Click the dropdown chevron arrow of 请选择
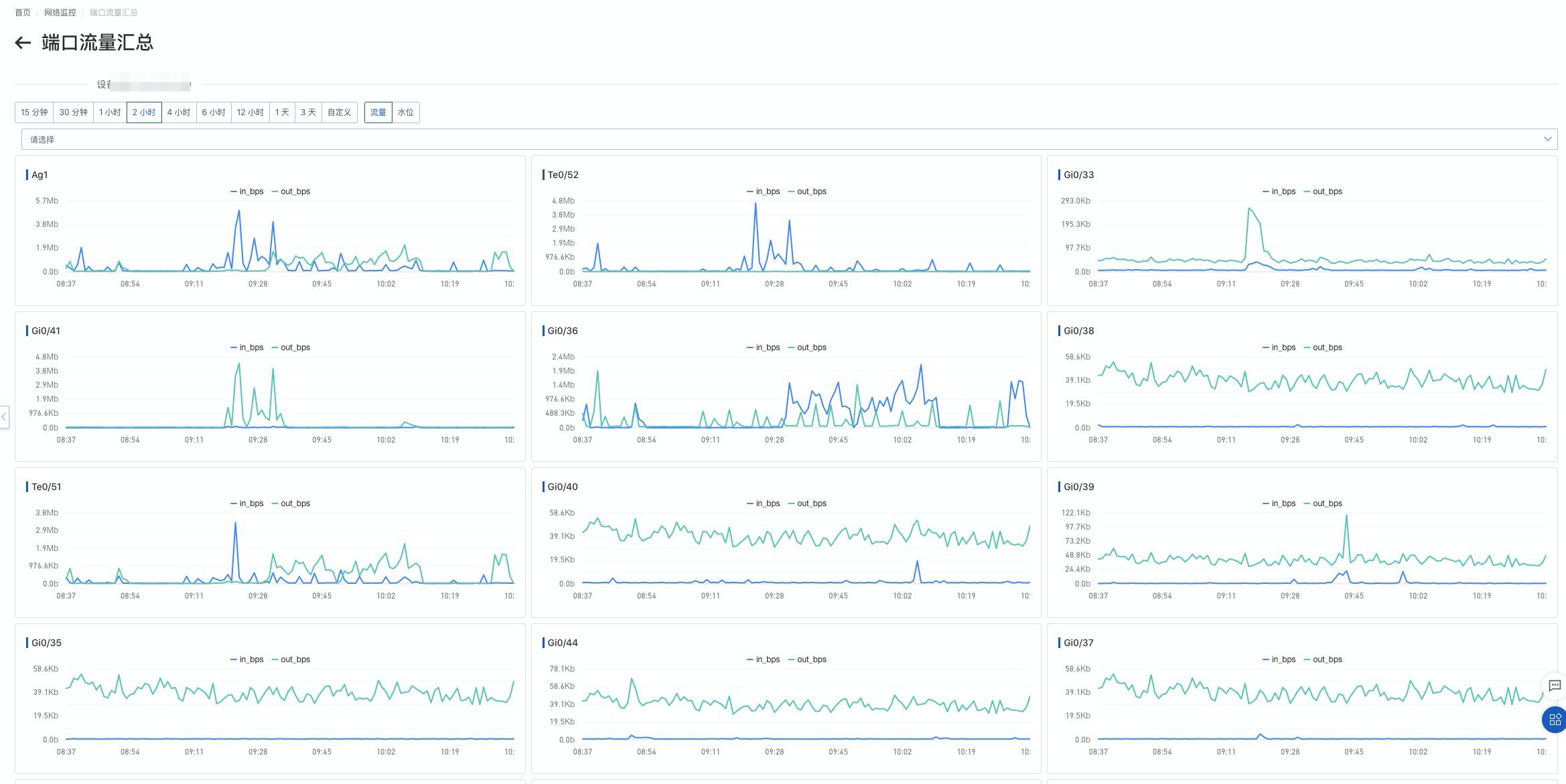The image size is (1566, 784). click(x=1547, y=139)
